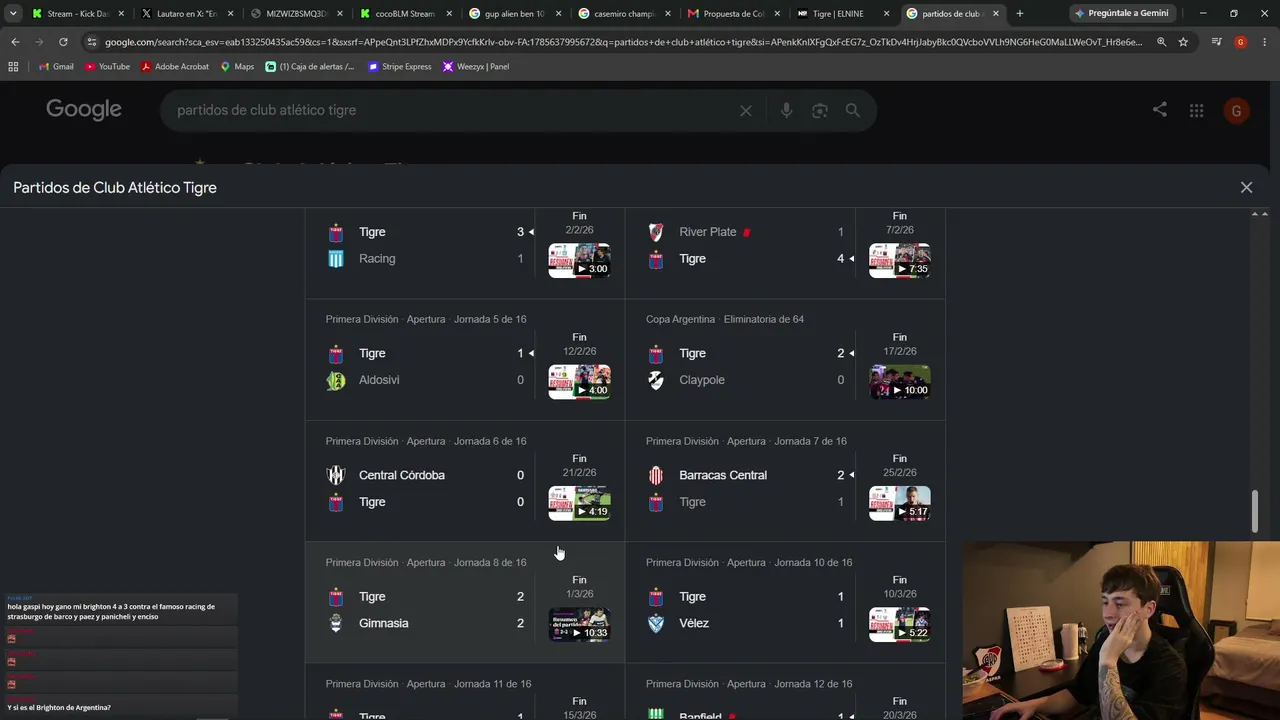Image resolution: width=1280 pixels, height=720 pixels.
Task: Open the YouTube bookmark
Action: tap(107, 67)
